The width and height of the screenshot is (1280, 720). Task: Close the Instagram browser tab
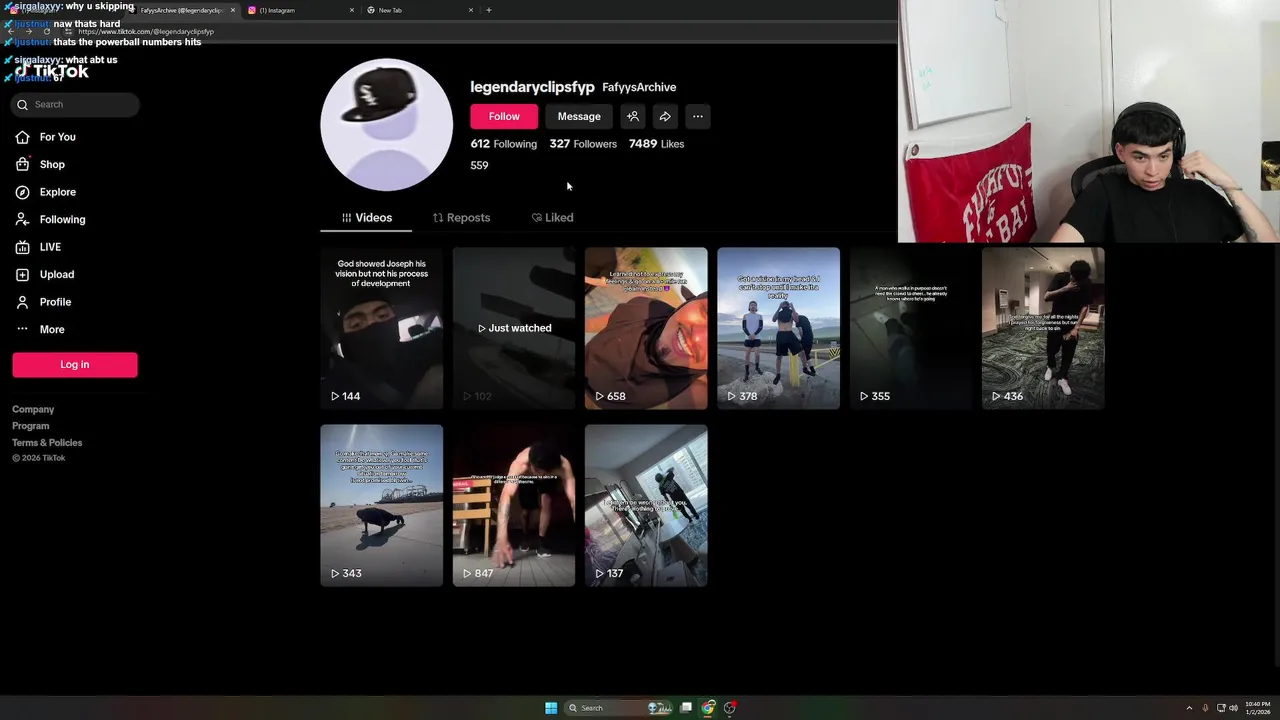[x=352, y=10]
